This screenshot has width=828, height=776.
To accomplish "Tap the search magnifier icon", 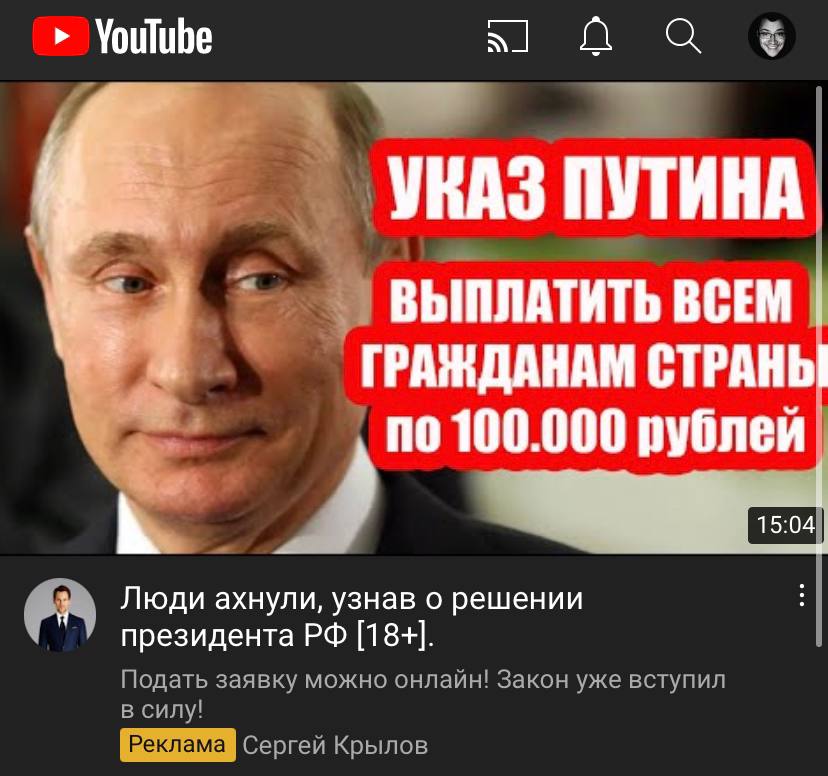I will (683, 36).
